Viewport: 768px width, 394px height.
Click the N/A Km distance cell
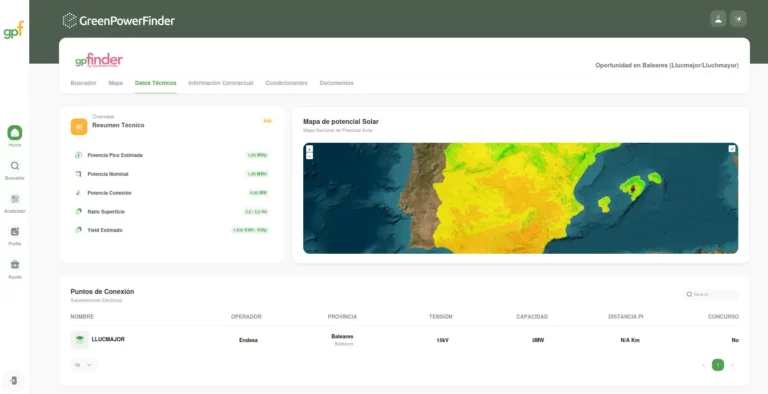click(x=630, y=340)
